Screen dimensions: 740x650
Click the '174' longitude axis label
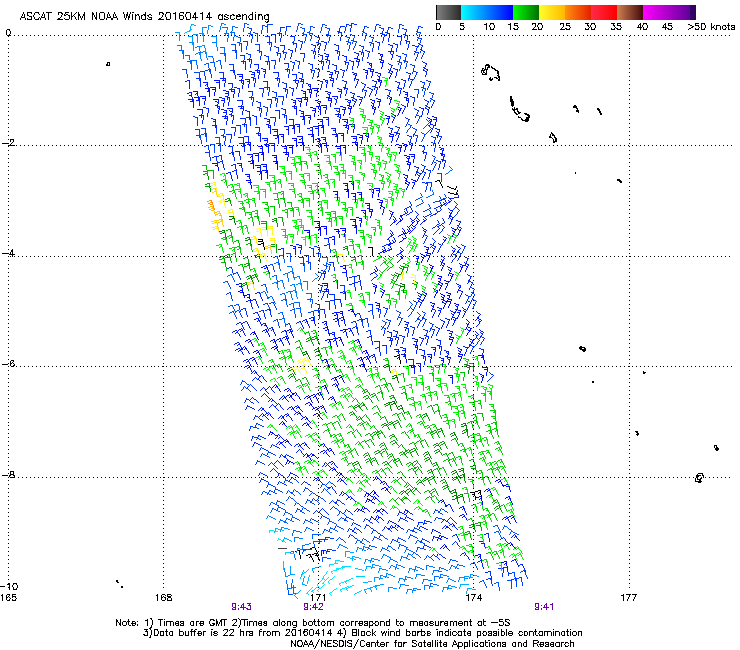click(474, 598)
